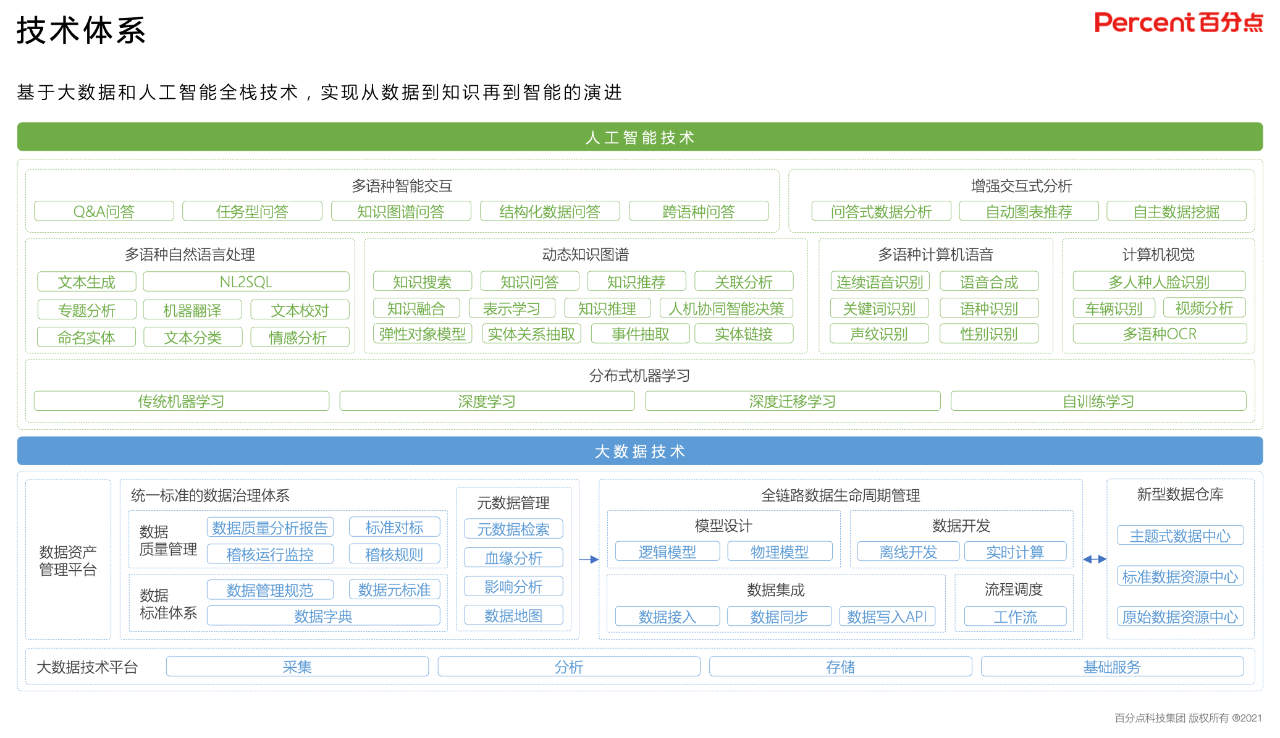Click the 深度迁移学习 box

(793, 401)
